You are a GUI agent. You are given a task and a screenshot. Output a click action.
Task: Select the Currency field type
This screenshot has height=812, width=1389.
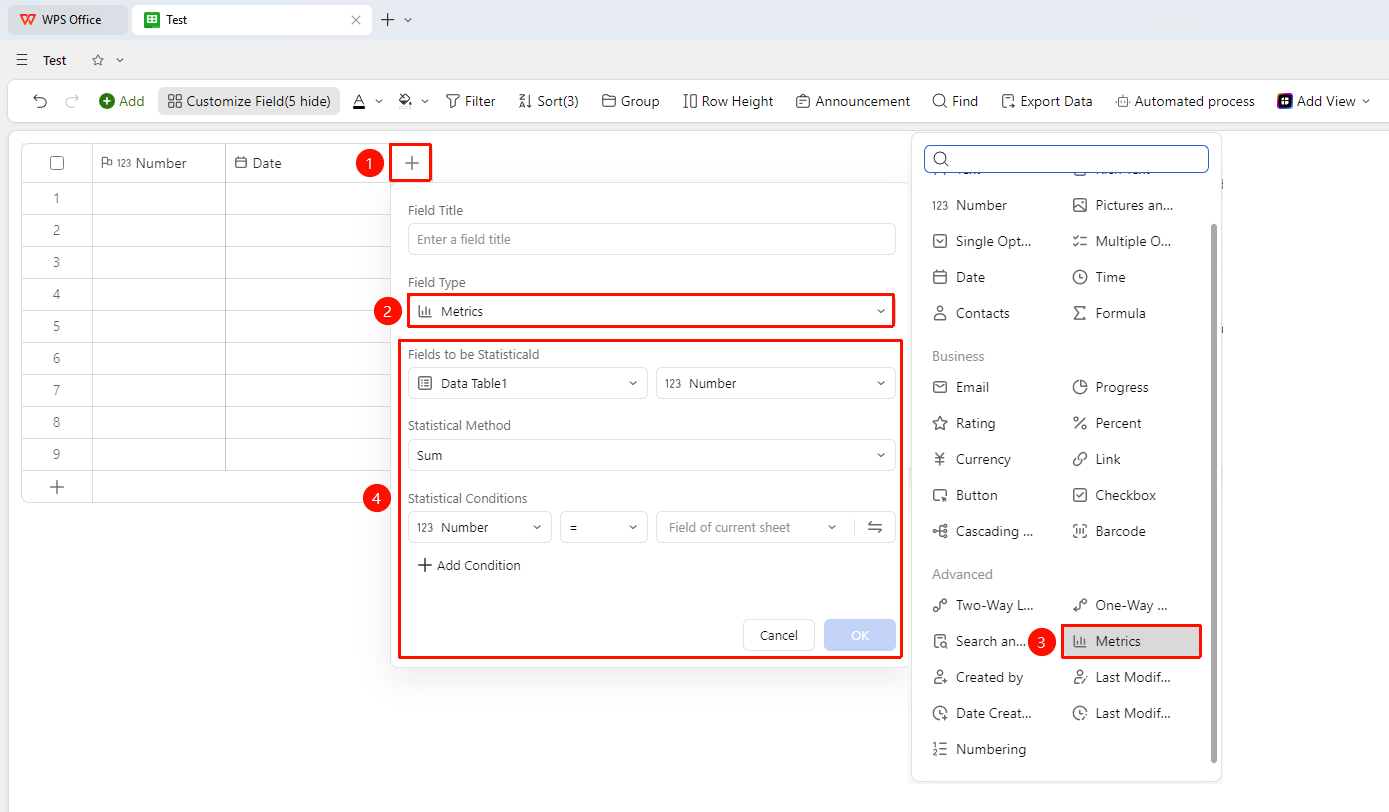972,459
